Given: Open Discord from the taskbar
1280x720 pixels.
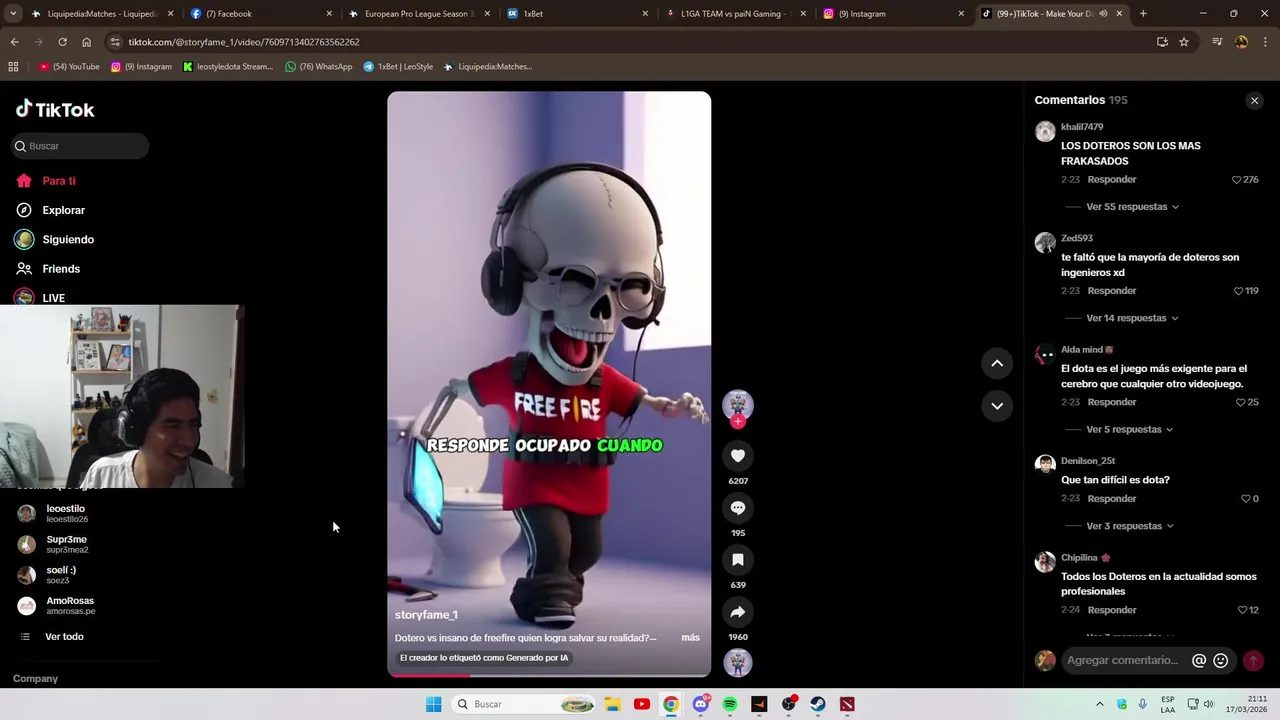Looking at the screenshot, I should tap(701, 704).
